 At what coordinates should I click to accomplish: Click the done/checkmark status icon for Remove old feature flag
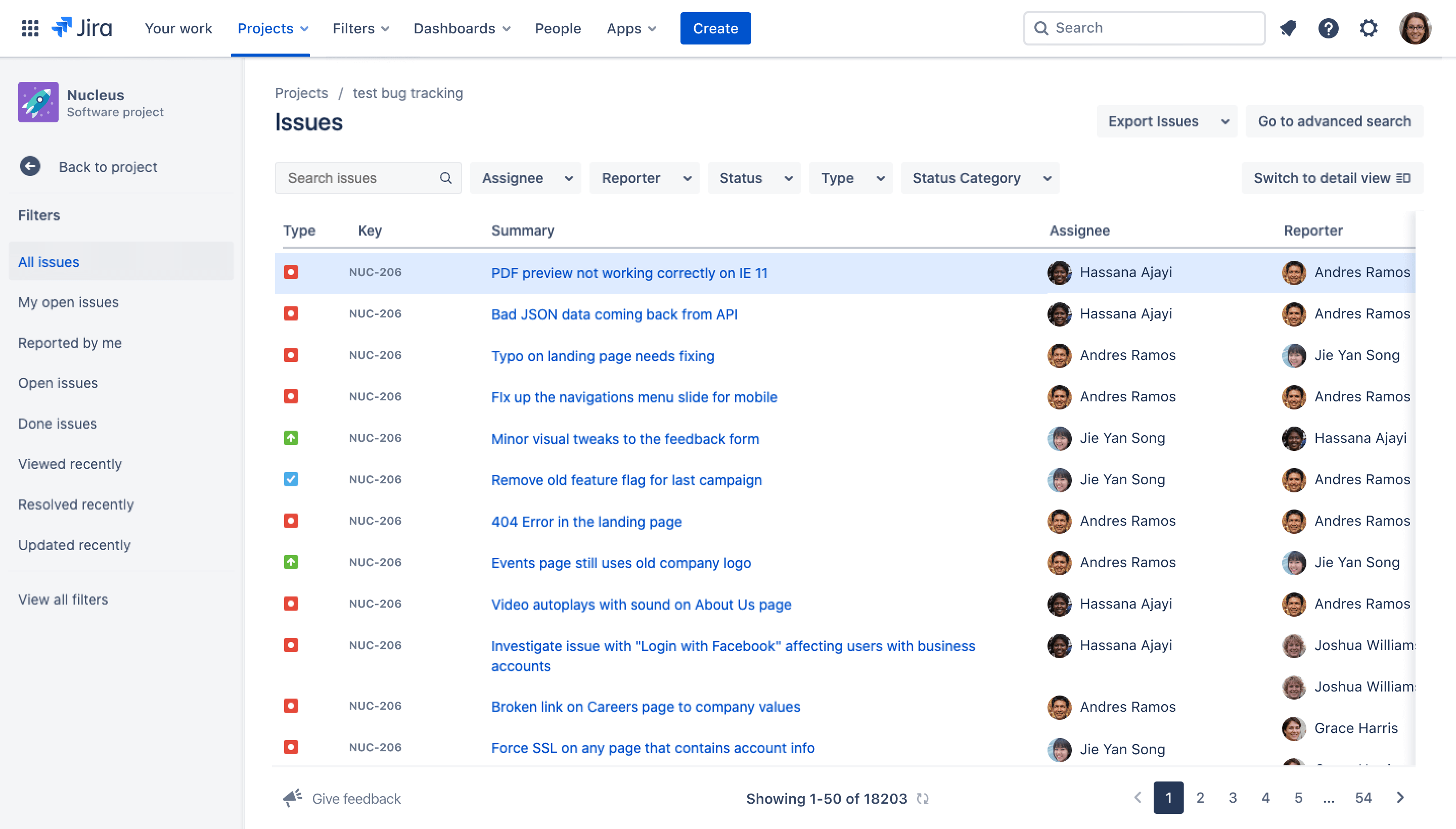[291, 479]
